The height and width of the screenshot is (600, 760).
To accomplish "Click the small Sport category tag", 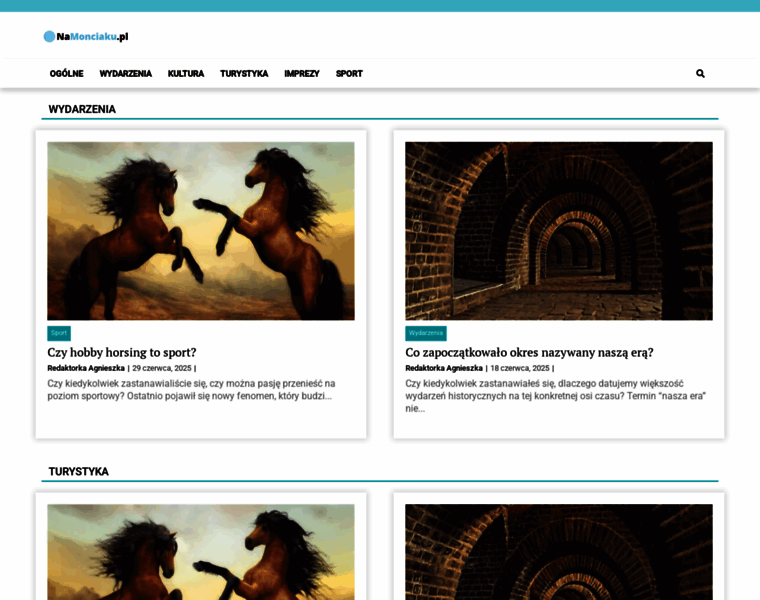I will click(59, 333).
